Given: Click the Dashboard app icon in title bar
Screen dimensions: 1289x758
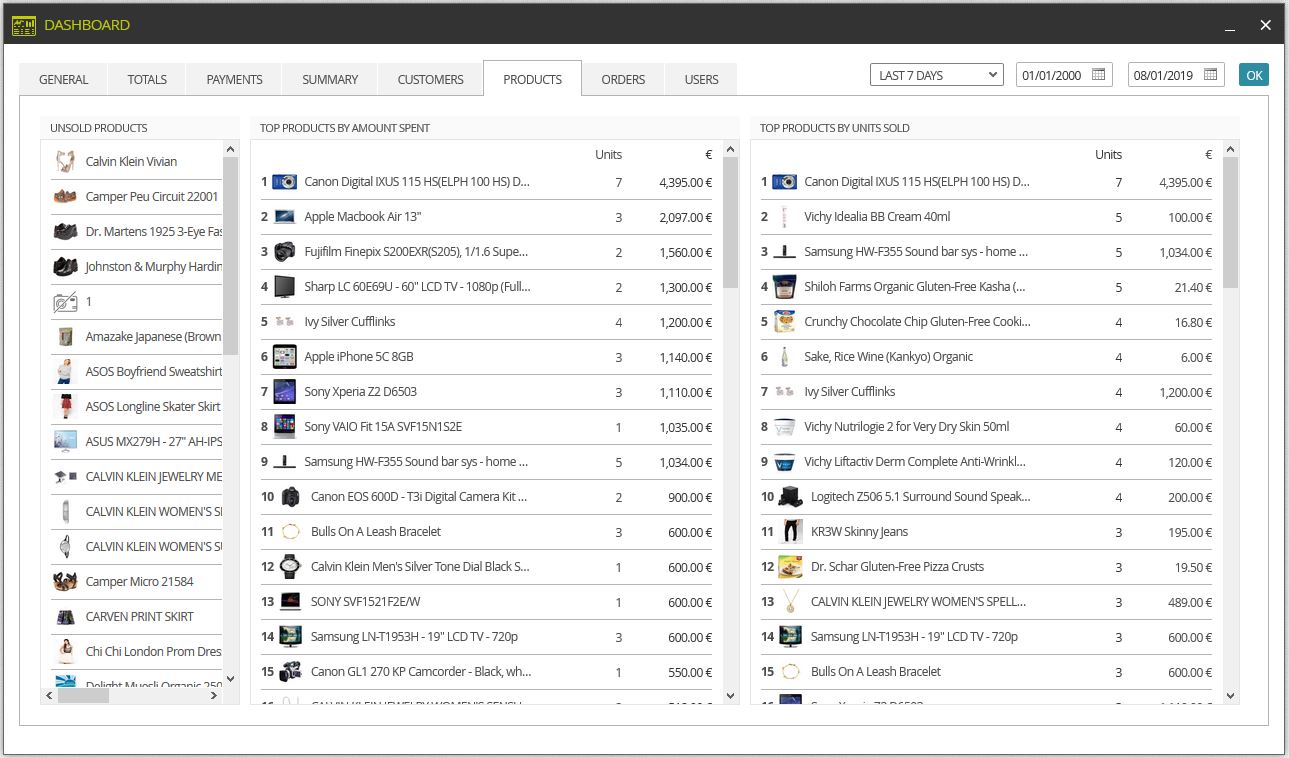Looking at the screenshot, I should click(24, 25).
